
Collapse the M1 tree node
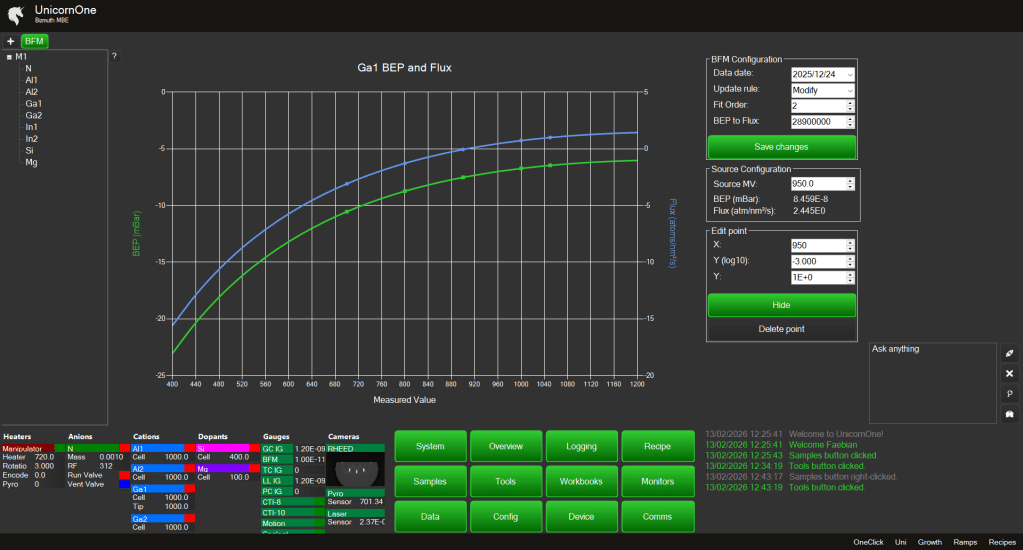(x=9, y=57)
